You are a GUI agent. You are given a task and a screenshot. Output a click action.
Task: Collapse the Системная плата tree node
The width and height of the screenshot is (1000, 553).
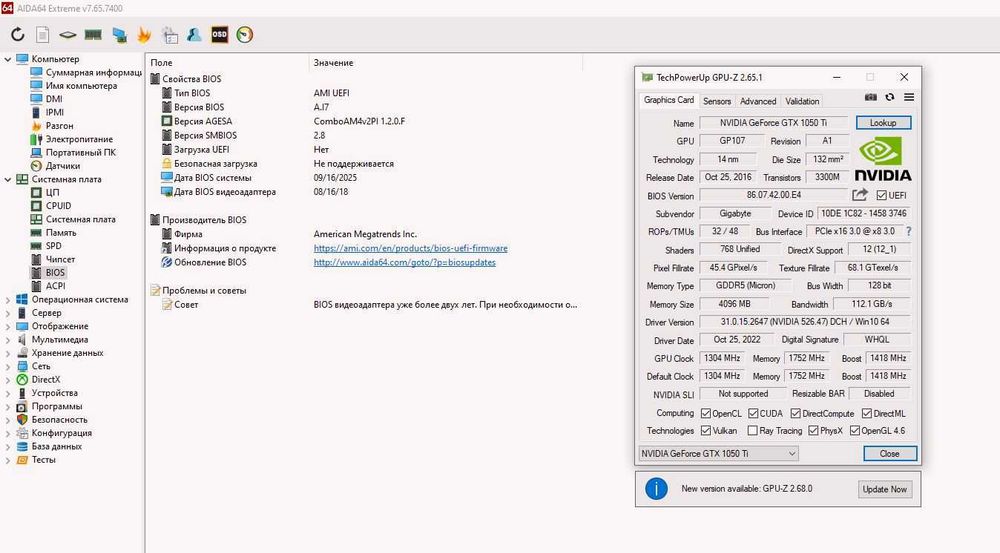(x=8, y=180)
